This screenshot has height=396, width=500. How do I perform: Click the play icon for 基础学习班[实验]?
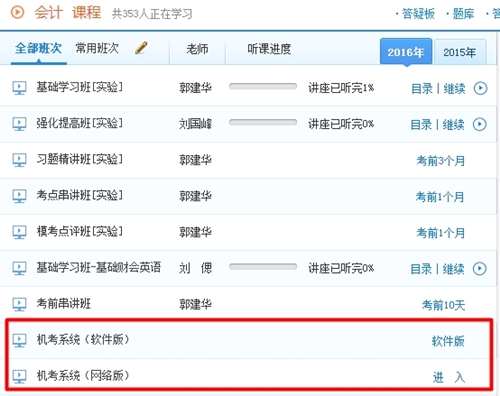480,88
